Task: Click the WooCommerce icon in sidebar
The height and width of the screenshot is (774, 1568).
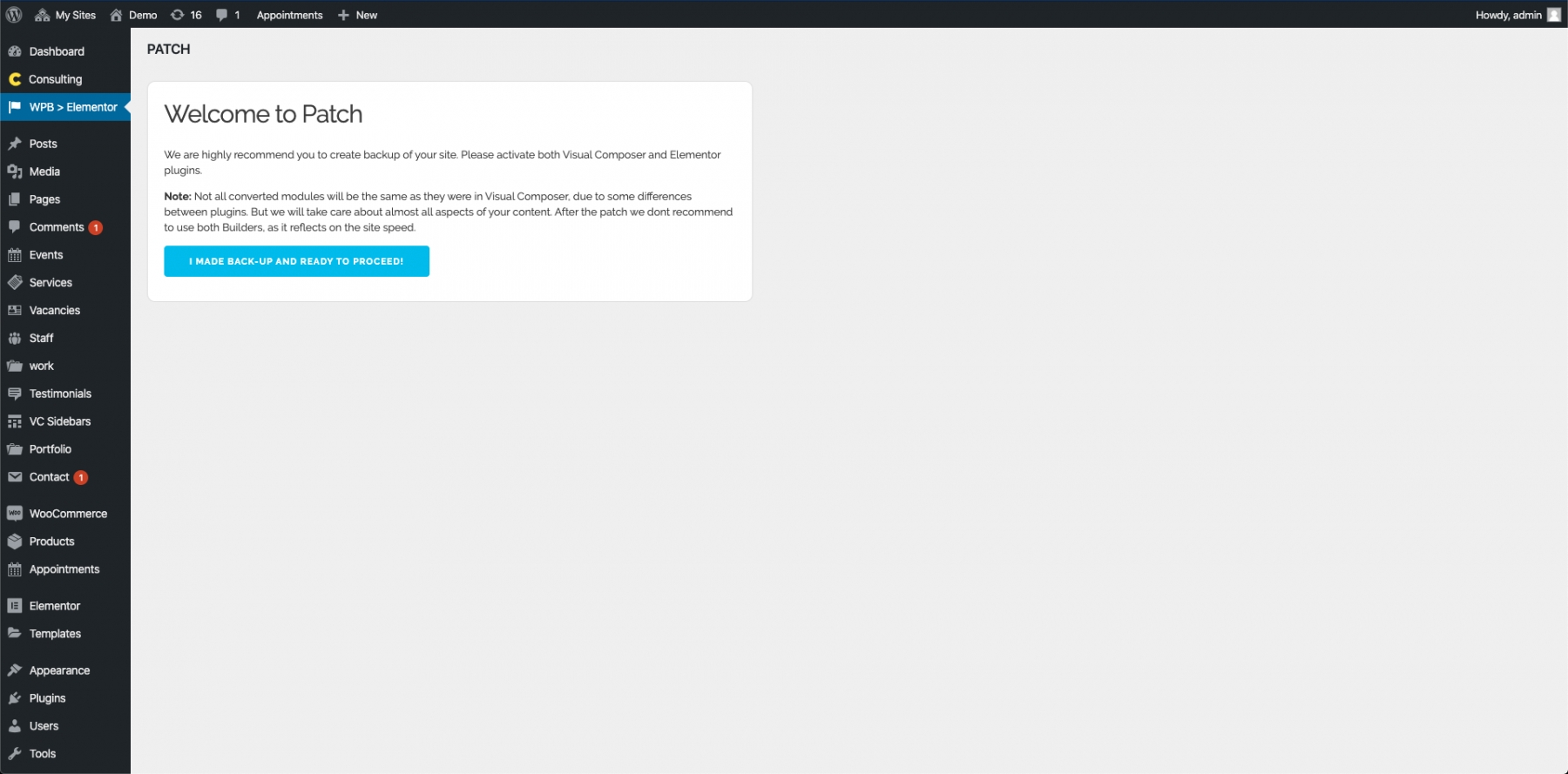Action: coord(15,514)
